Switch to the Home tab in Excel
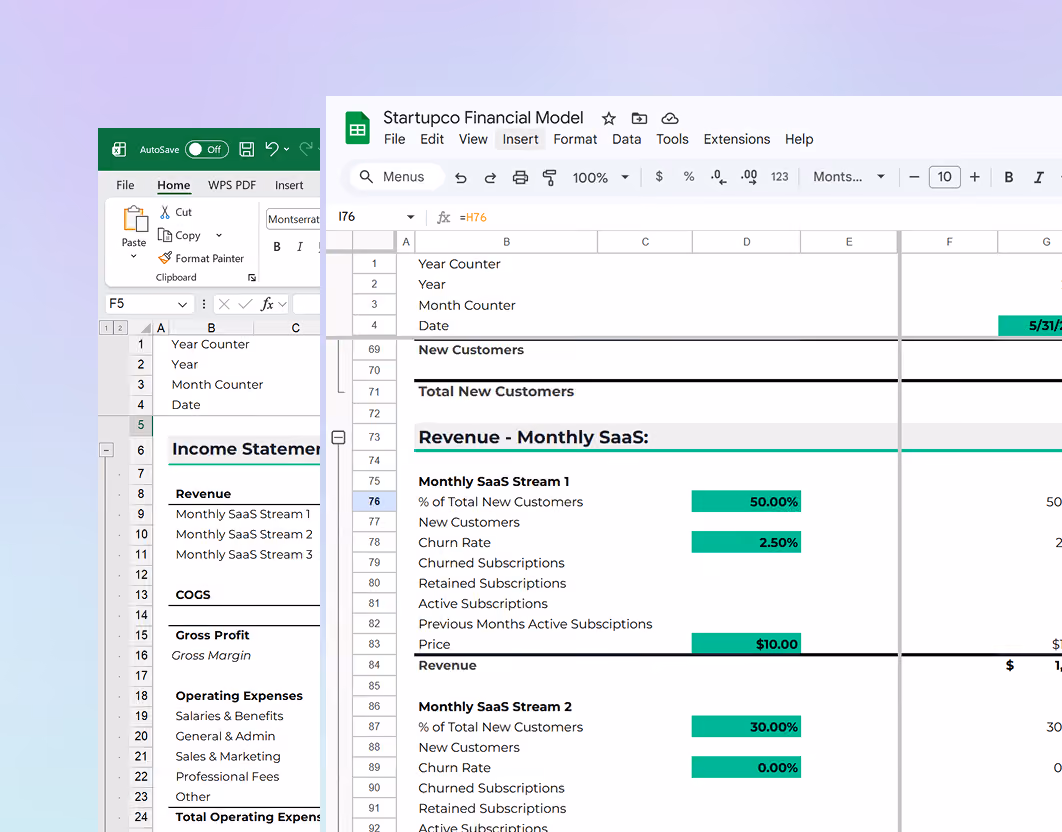Viewport: 1062px width, 832px height. [x=173, y=185]
